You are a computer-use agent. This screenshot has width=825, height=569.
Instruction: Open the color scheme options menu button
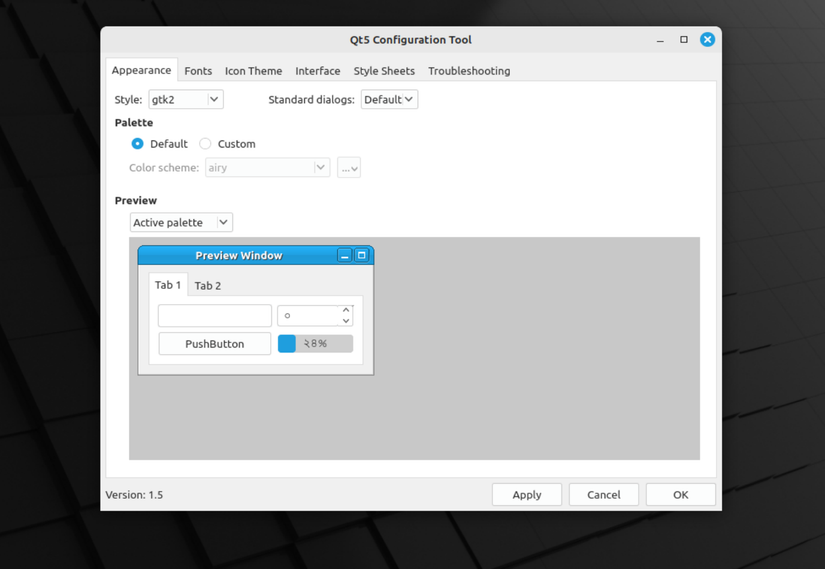pyautogui.click(x=349, y=168)
